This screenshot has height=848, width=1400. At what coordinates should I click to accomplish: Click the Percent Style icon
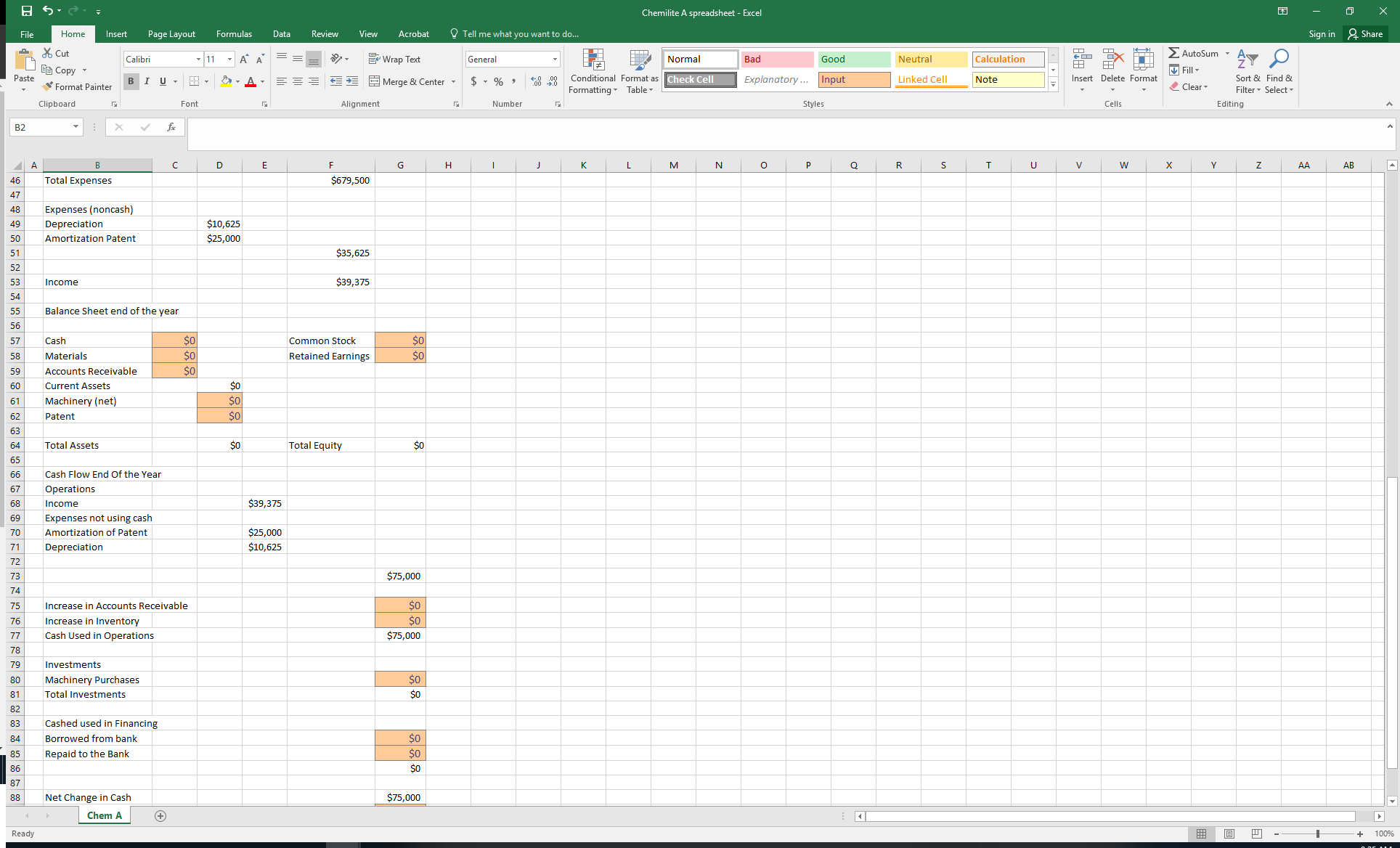[x=498, y=81]
